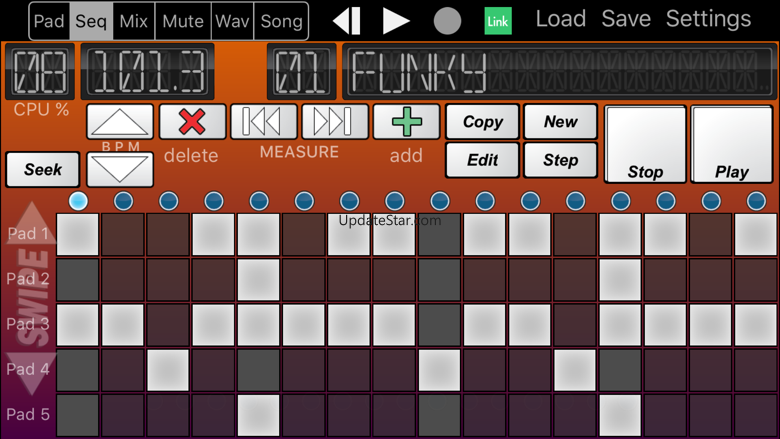Switch to the Seq tab
This screenshot has height=439, width=780.
91,21
